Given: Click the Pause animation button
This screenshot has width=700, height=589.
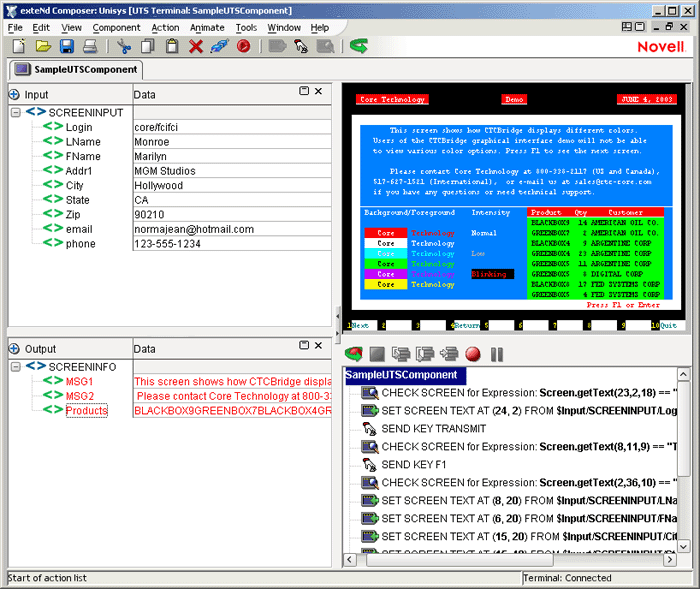Looking at the screenshot, I should [x=497, y=354].
